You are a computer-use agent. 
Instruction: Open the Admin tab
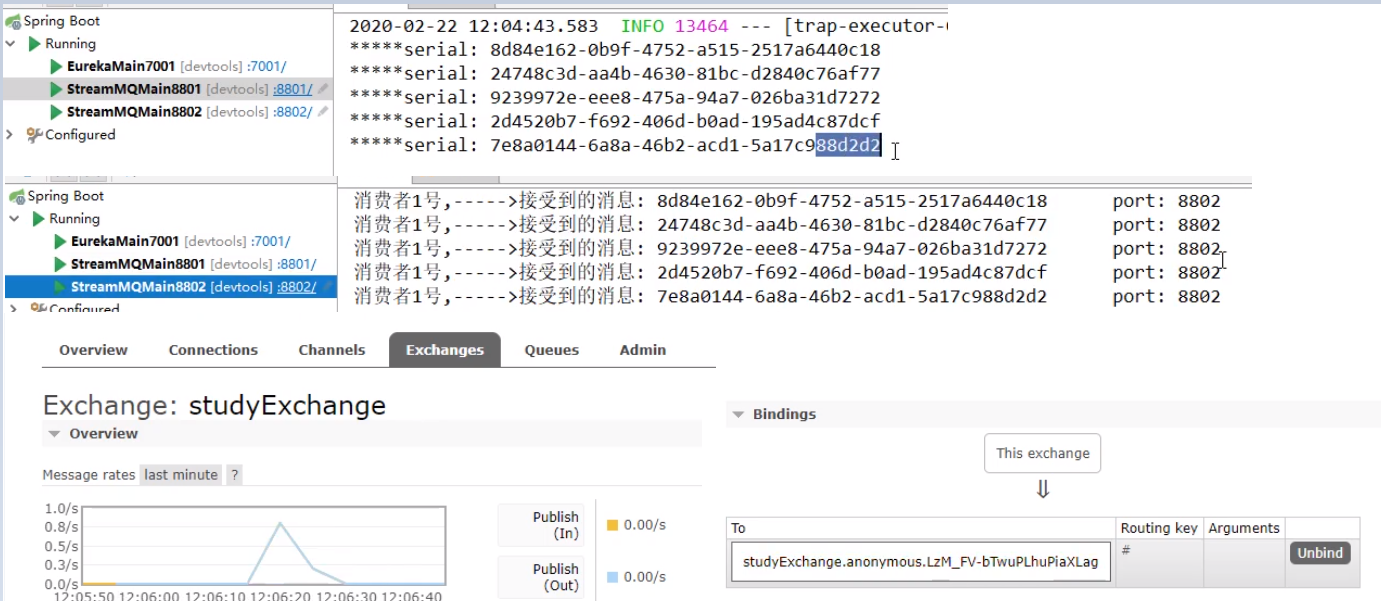coord(643,350)
